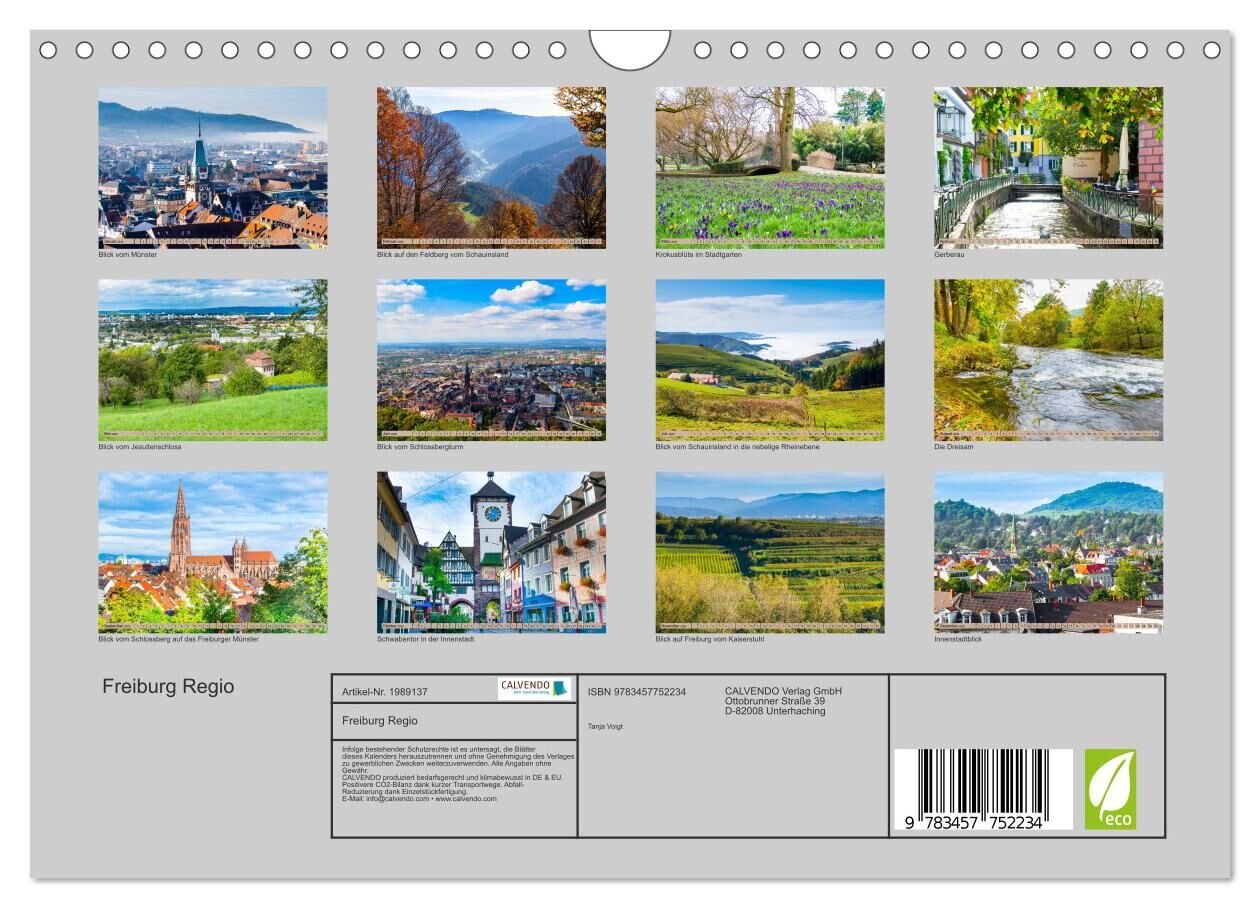
Task: Open the Freiburger Münster from Schlossberg photo
Action: [212, 552]
